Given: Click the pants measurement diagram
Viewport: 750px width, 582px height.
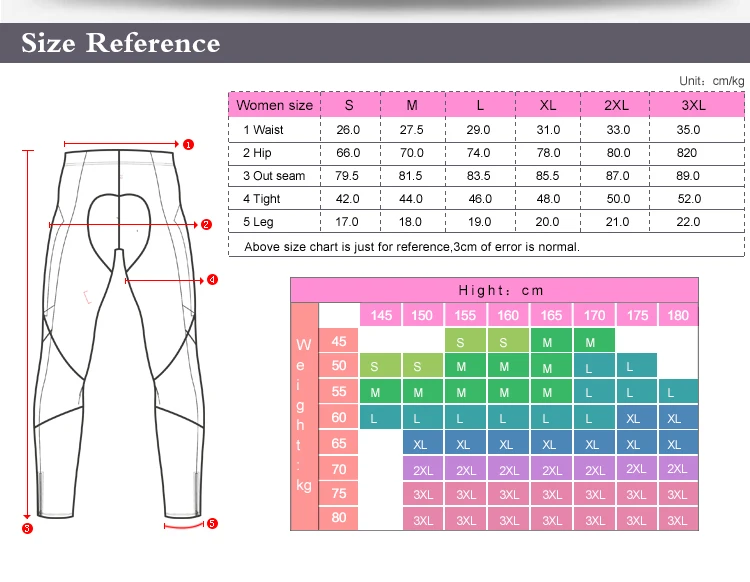Looking at the screenshot, I should coord(119,334).
